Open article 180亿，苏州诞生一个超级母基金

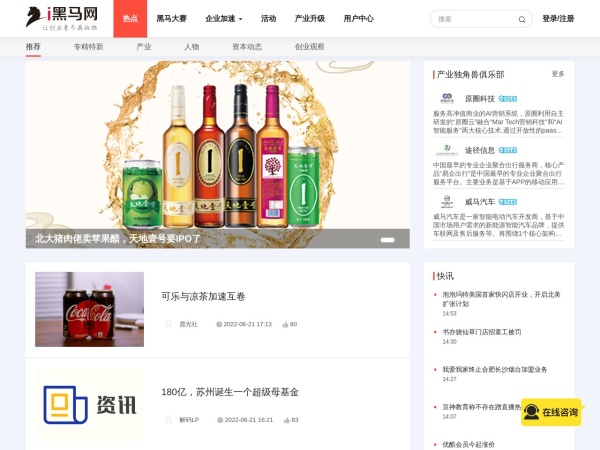(x=230, y=392)
